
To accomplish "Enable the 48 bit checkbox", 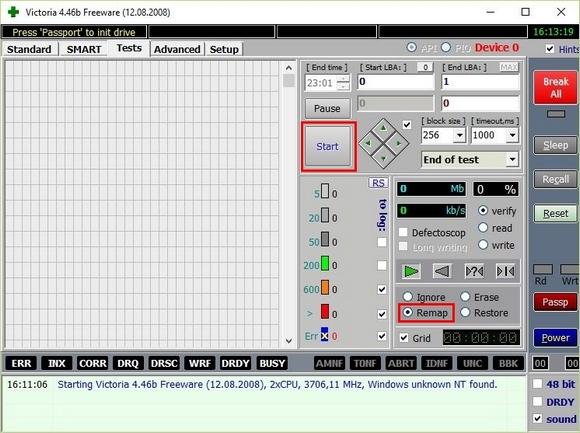I will pyautogui.click(x=537, y=384).
